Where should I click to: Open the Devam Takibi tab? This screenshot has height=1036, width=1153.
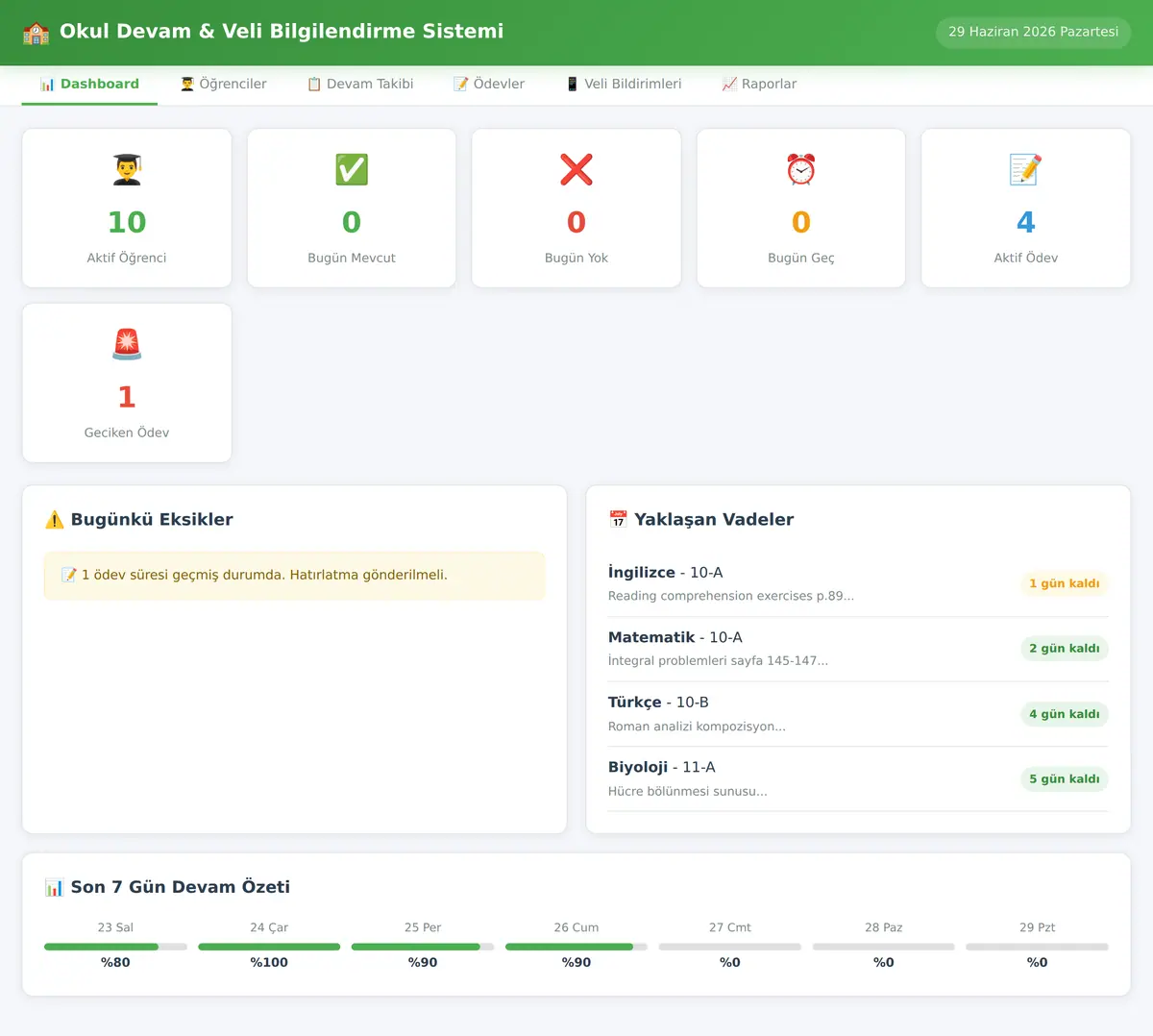coord(360,85)
